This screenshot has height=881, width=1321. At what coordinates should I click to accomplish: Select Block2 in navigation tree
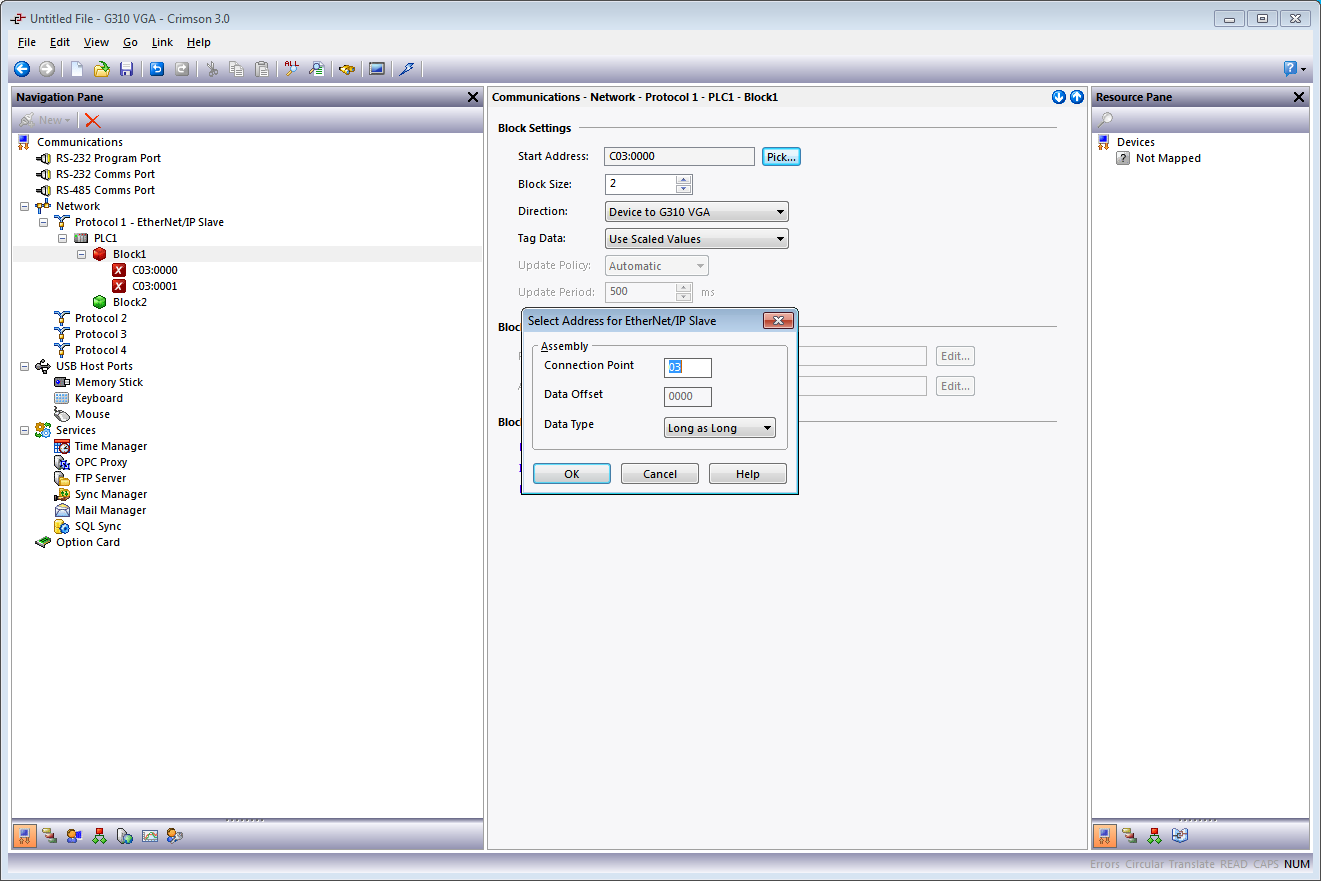[x=130, y=302]
